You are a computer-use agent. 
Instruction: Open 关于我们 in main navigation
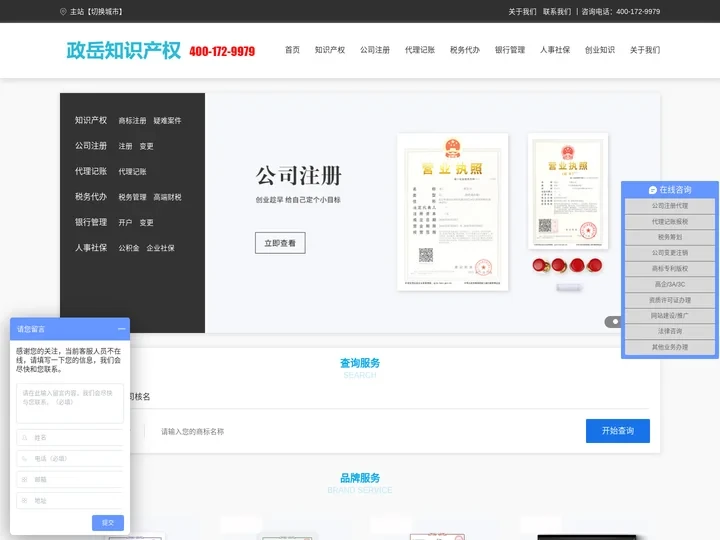tap(645, 50)
